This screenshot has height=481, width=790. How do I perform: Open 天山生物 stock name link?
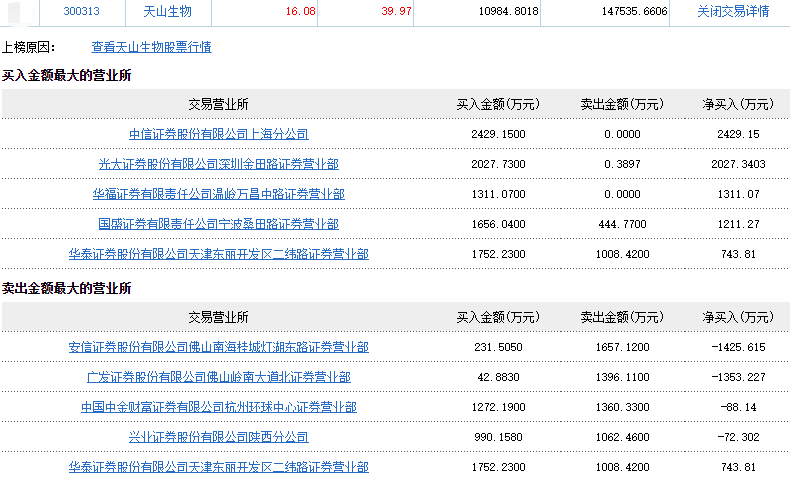(x=167, y=11)
